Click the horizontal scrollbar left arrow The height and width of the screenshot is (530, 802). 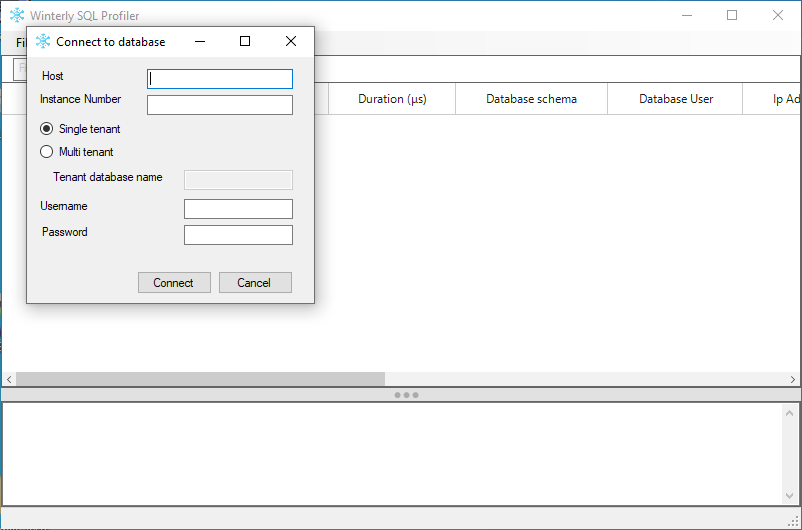point(9,379)
